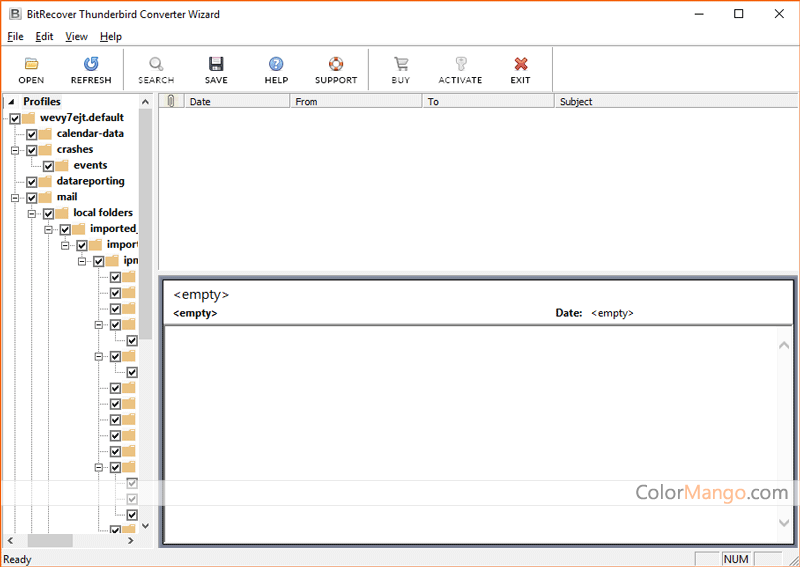Click the preview pane scroll down arrow
Viewport: 800px width, 567px height.
pyautogui.click(x=784, y=523)
